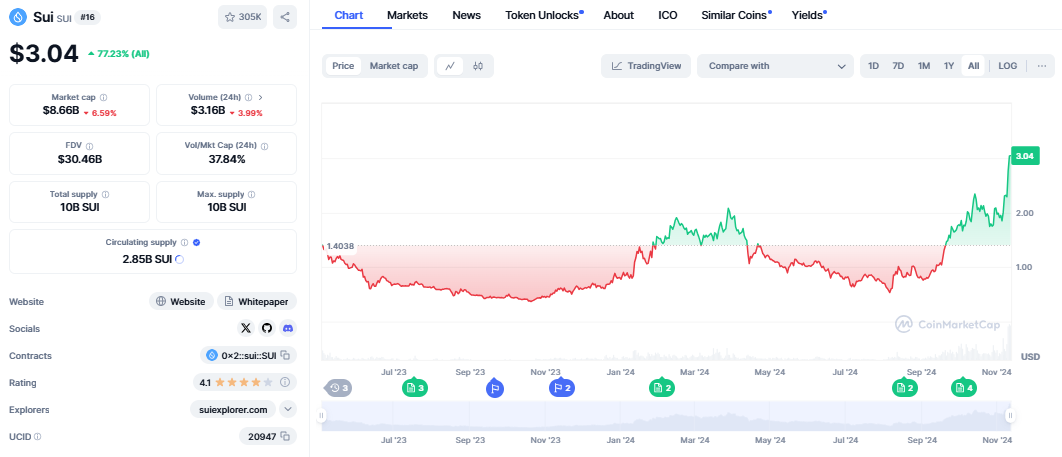Click Circulating supply info icon
1062x457 pixels.
pyautogui.click(x=184, y=242)
